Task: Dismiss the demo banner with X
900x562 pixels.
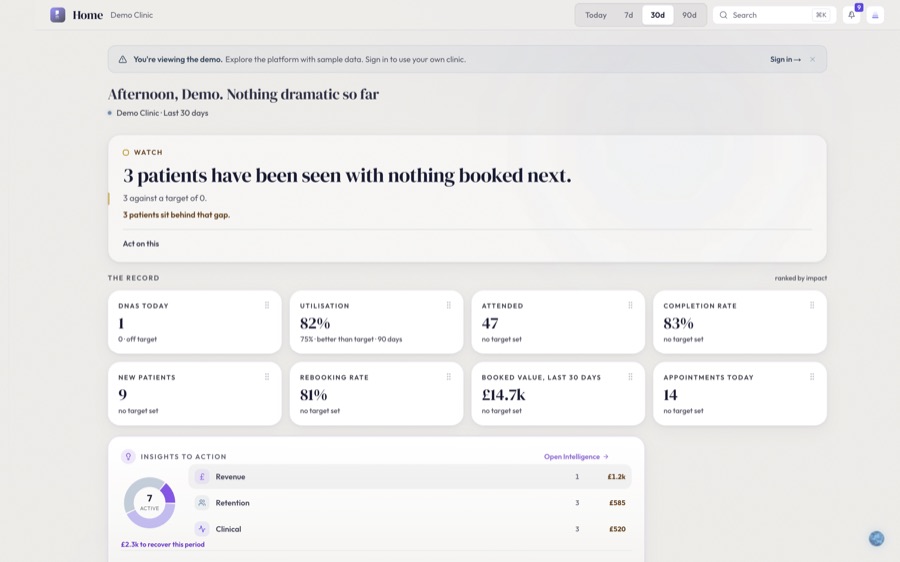Action: 812,60
